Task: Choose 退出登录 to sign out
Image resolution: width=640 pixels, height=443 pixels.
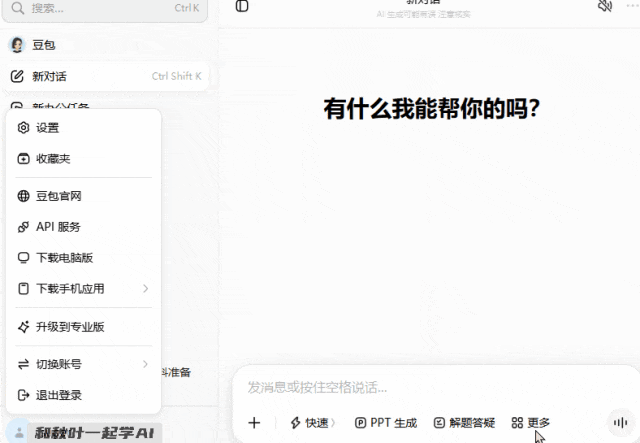Action: 83,395
